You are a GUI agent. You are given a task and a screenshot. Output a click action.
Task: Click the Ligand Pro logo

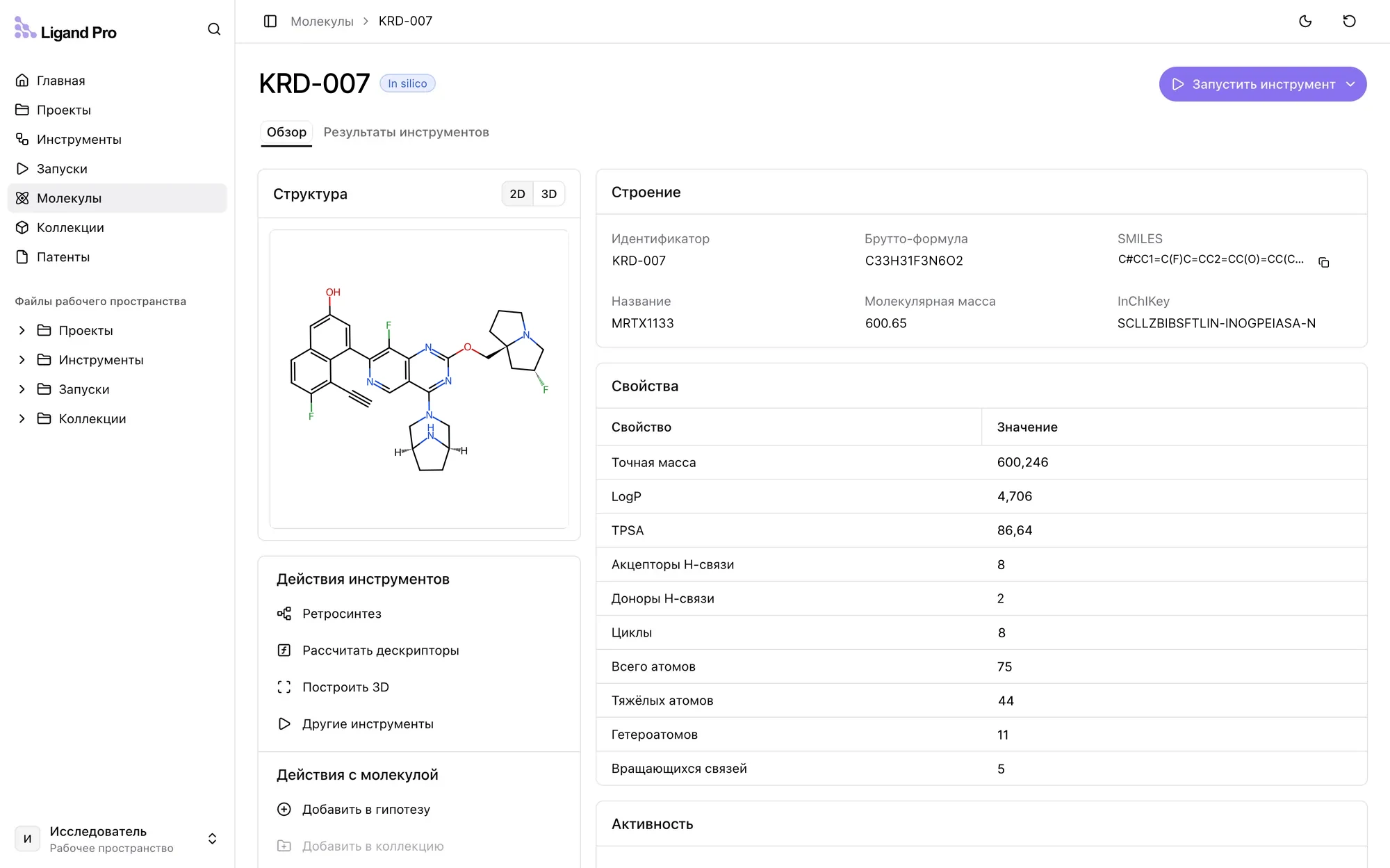65,30
